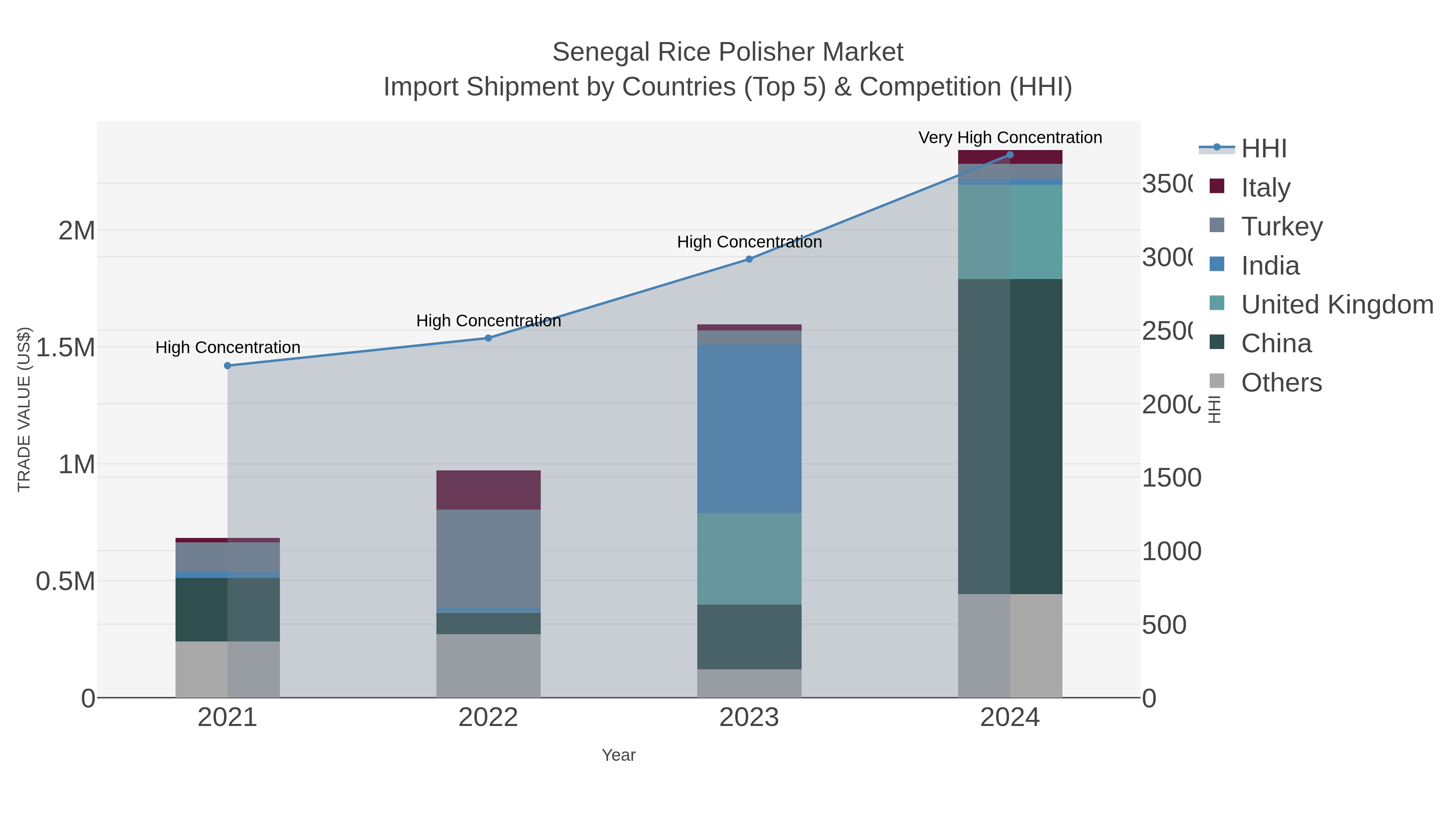This screenshot has height=819, width=1456.
Task: Select the 2022 HHI data point
Action: (x=488, y=338)
